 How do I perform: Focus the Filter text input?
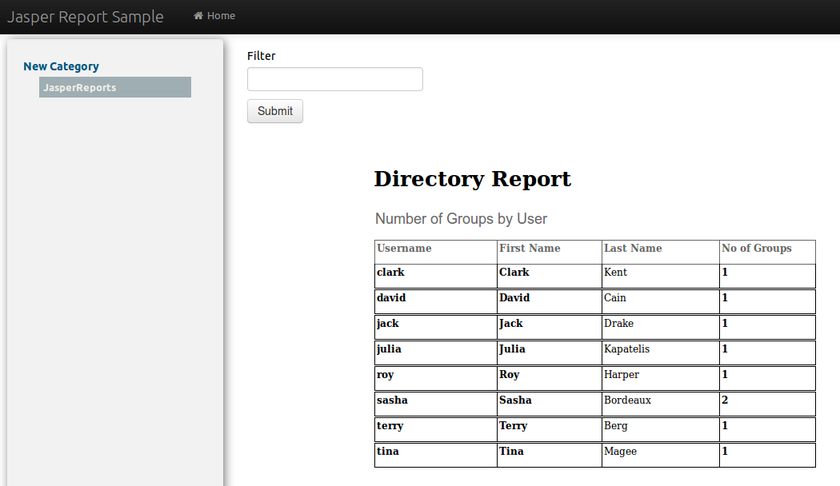pos(334,79)
